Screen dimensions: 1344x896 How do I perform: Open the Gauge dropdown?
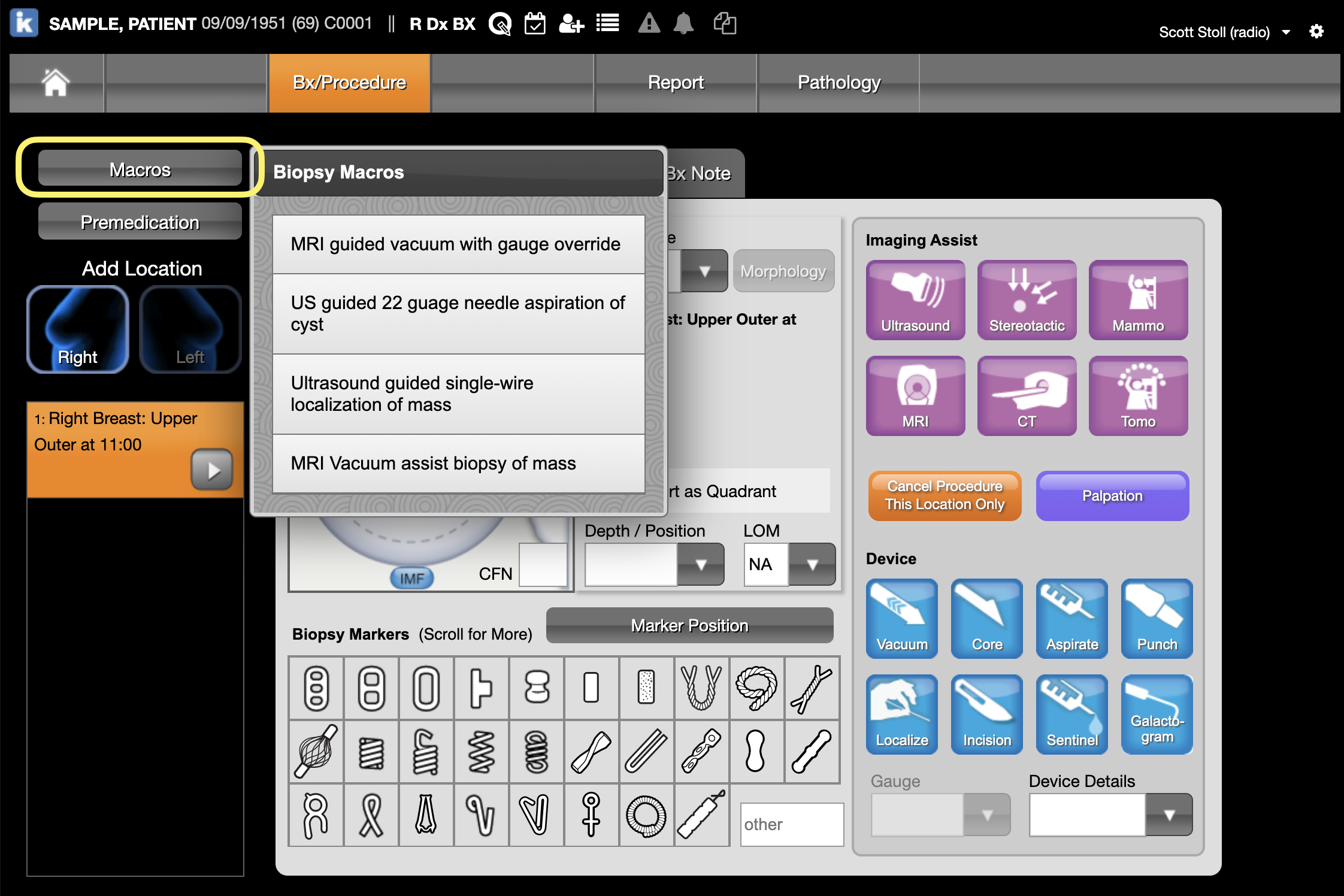coord(986,815)
